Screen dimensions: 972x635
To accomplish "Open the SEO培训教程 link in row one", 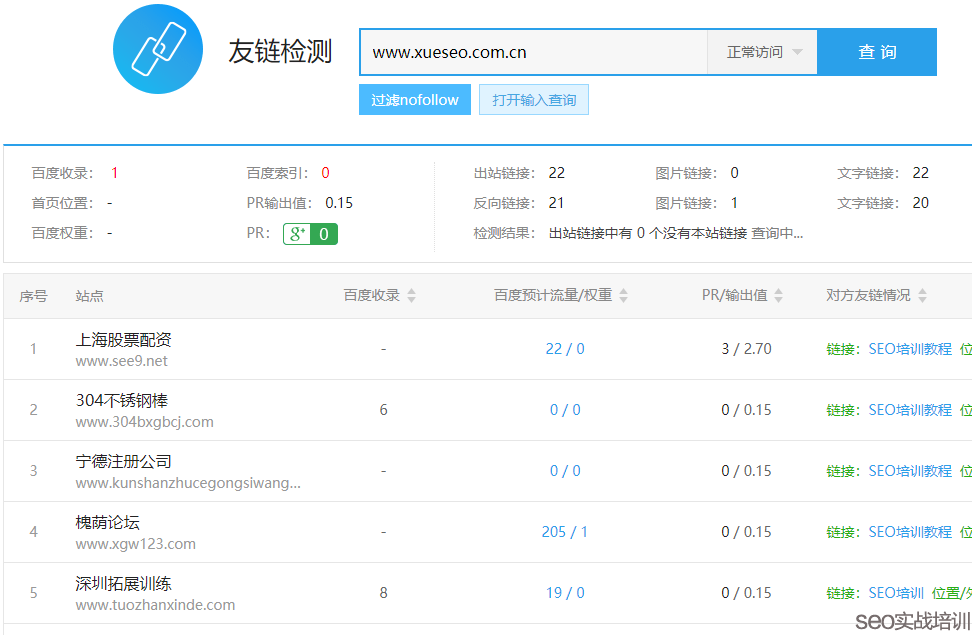I will click(912, 348).
